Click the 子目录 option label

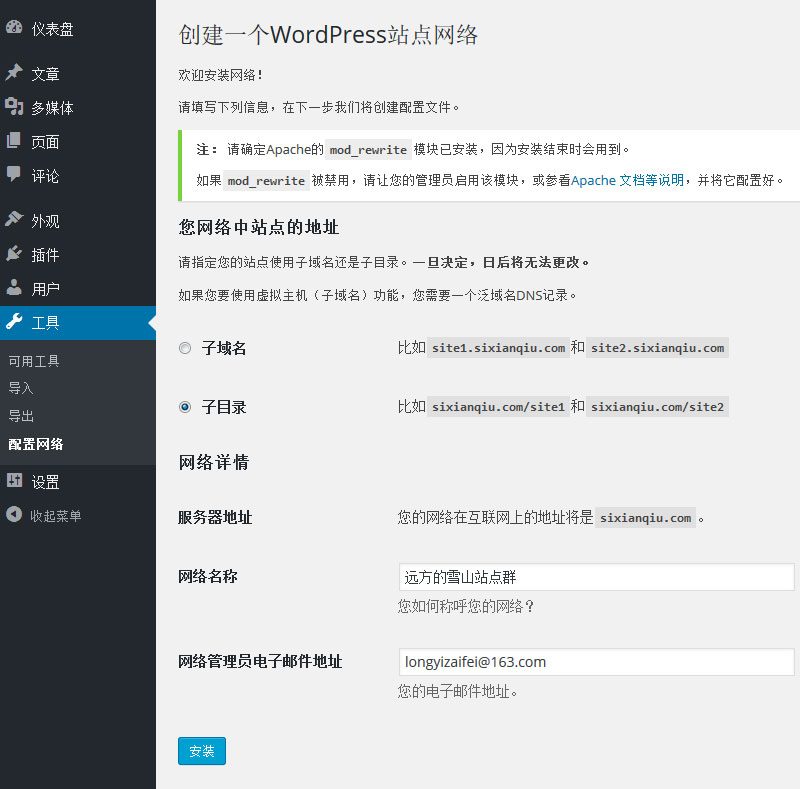(224, 407)
